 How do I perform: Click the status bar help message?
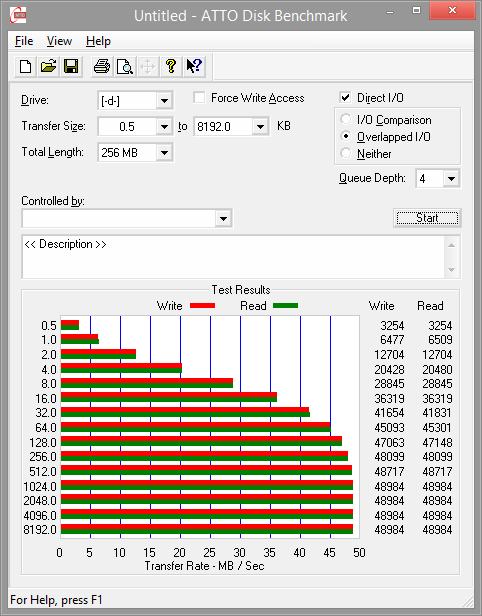click(x=56, y=600)
